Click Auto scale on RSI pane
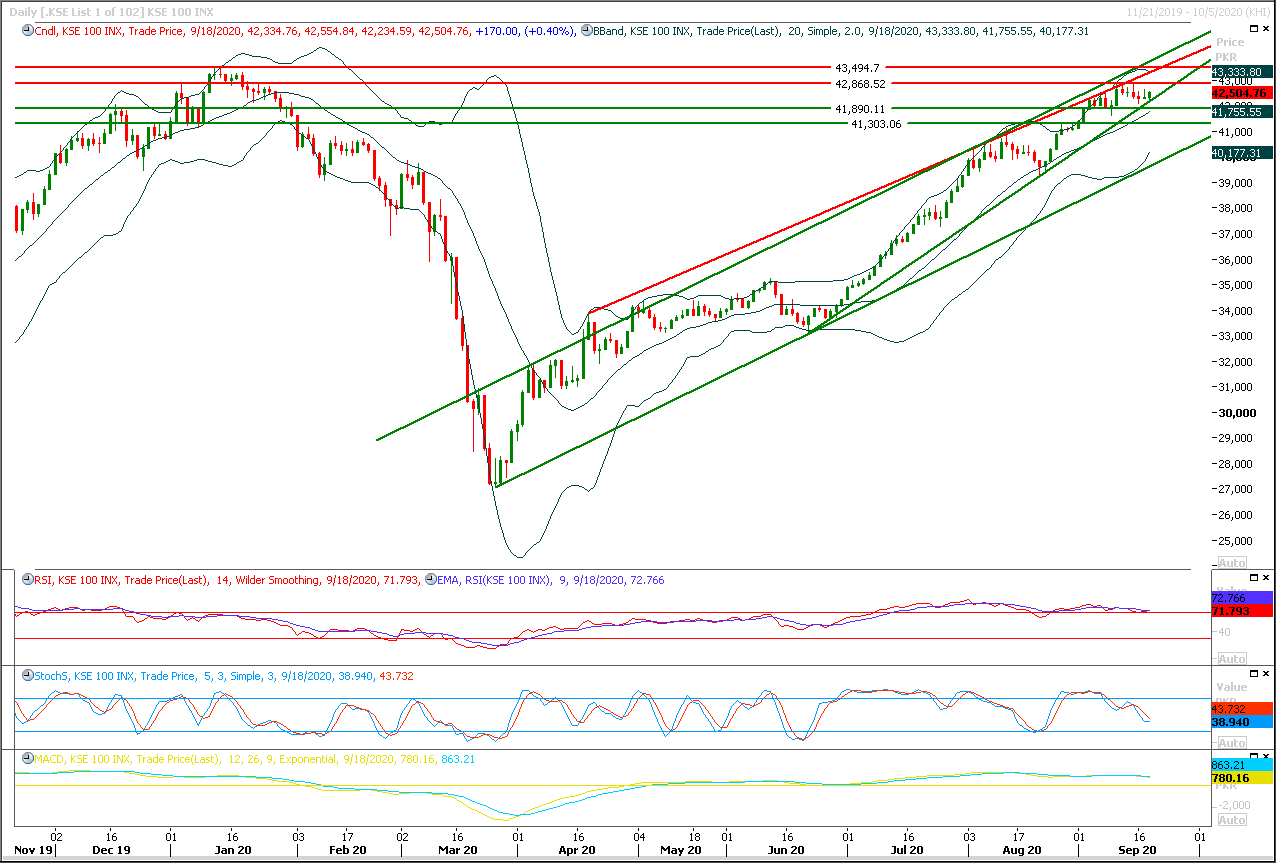The width and height of the screenshot is (1276, 863). [x=1232, y=659]
